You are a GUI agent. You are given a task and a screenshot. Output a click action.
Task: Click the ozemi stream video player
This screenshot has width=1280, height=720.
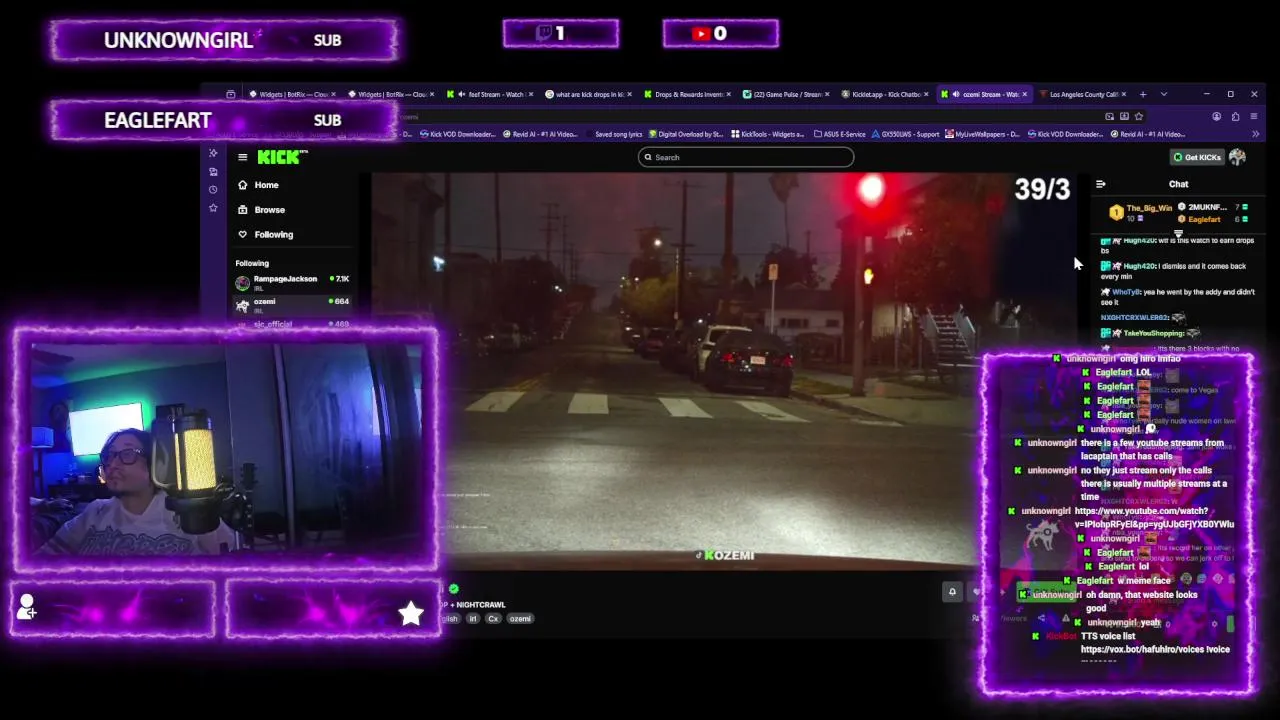point(723,370)
